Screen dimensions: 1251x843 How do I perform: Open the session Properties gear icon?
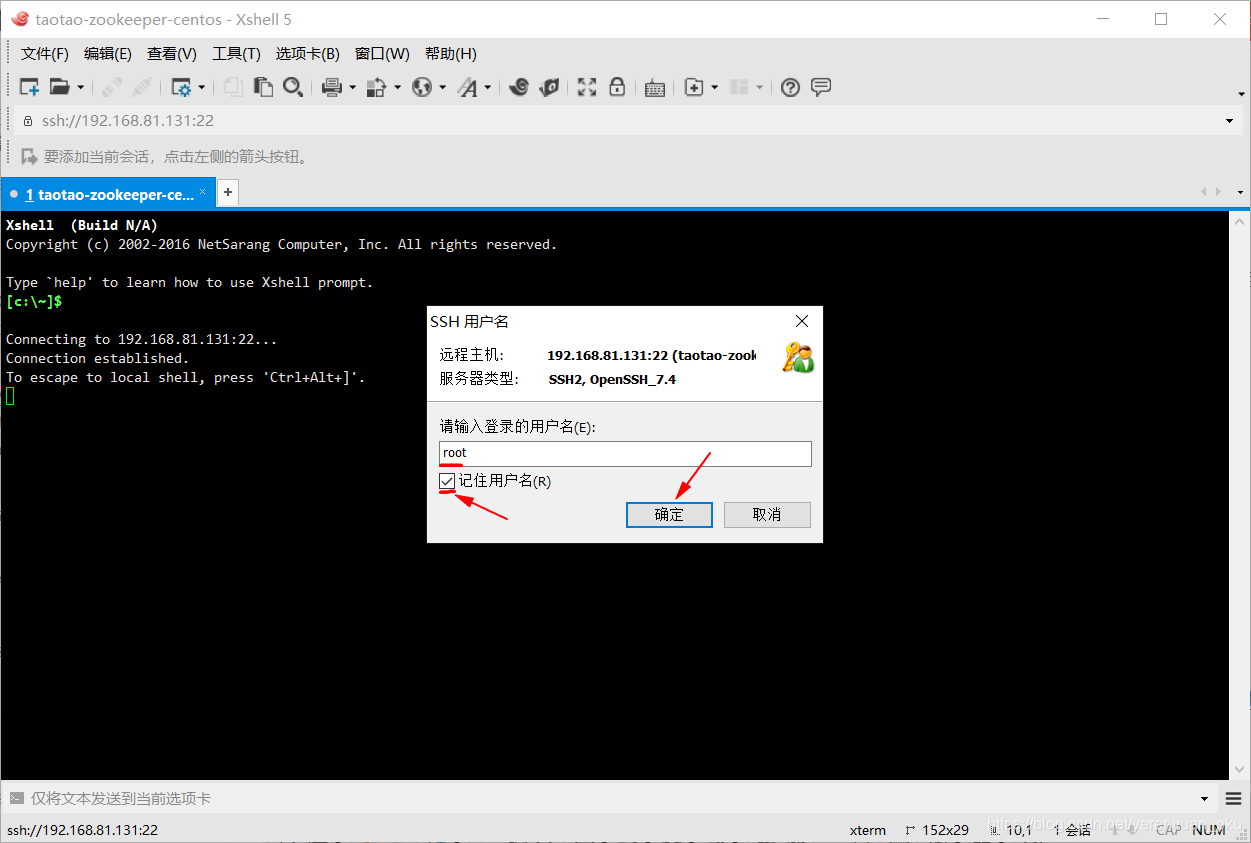click(x=181, y=88)
